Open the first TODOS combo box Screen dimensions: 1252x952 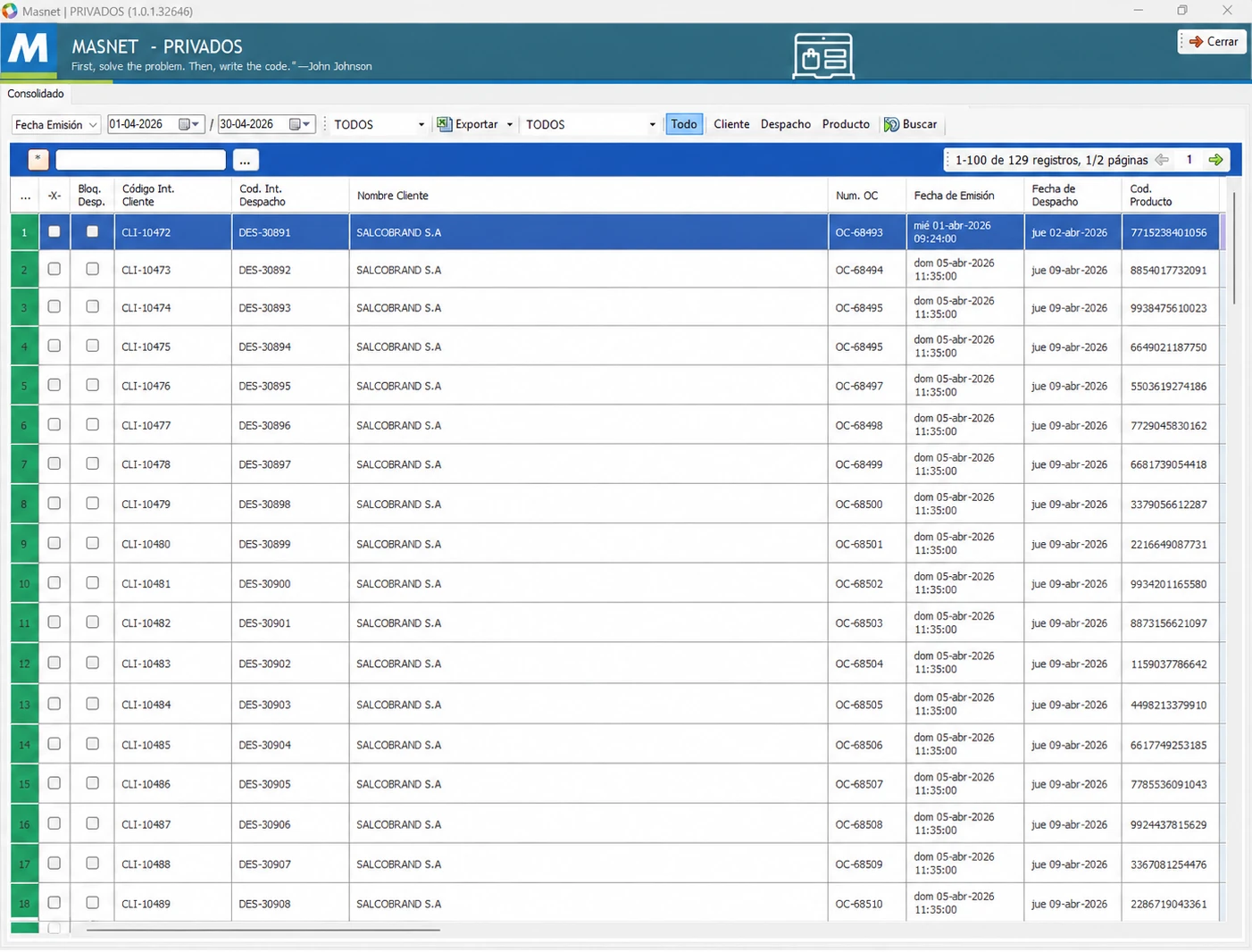pyautogui.click(x=379, y=125)
